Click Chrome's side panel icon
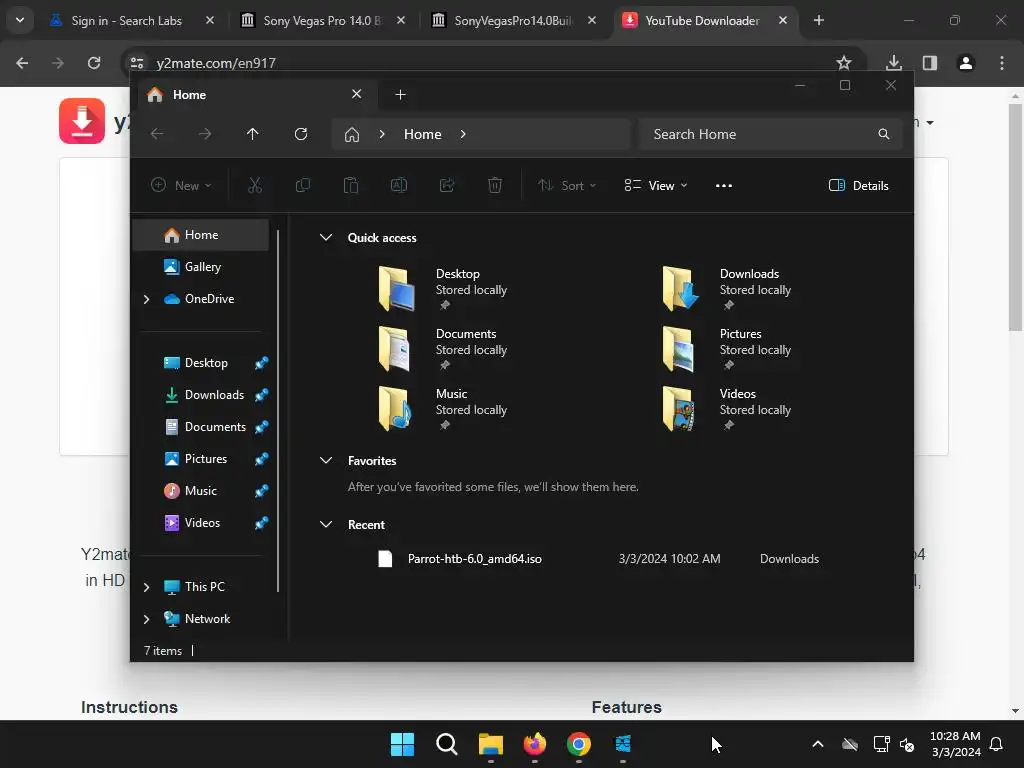1024x768 pixels. (929, 63)
